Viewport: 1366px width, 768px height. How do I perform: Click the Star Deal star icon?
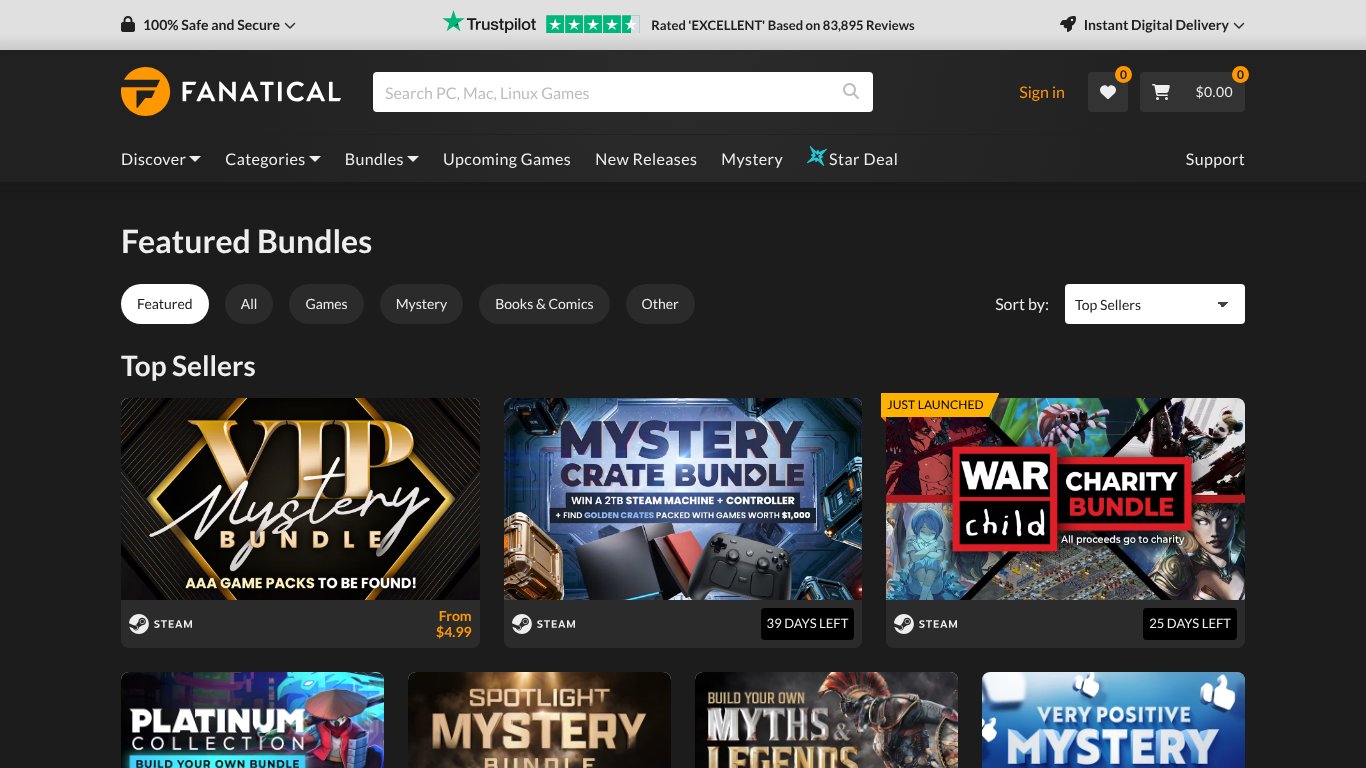pos(816,157)
